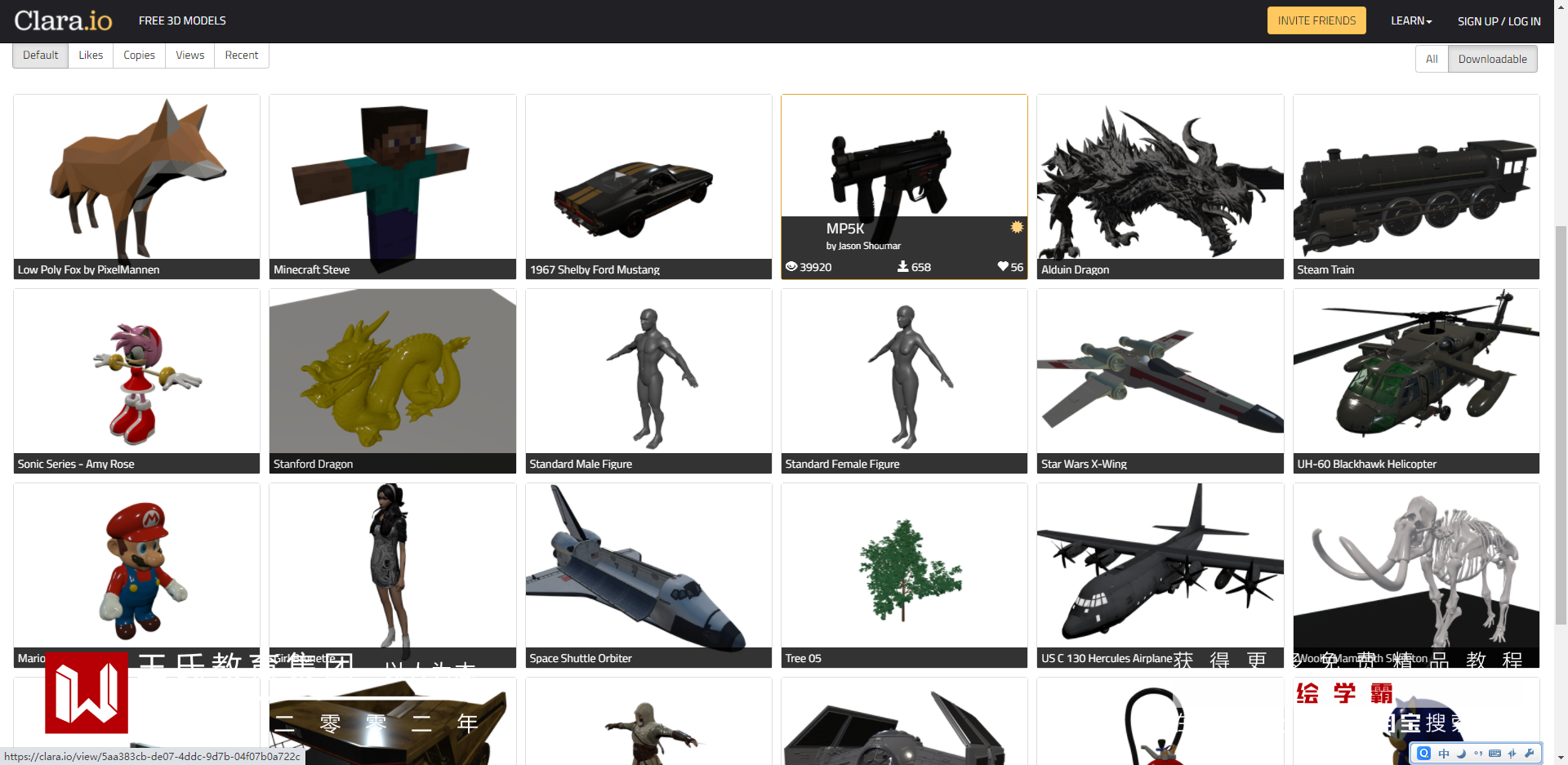This screenshot has height=765, width=1568.
Task: Click the download icon on MP5K card
Action: [902, 266]
